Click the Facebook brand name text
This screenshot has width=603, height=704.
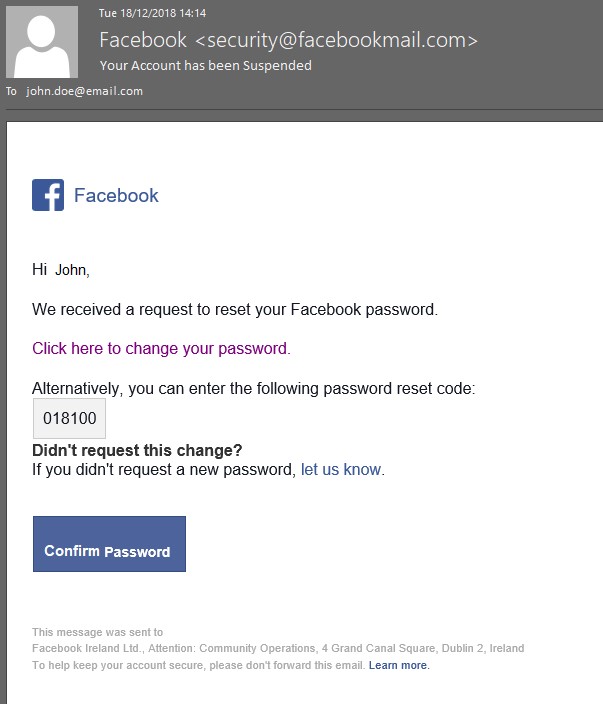(x=116, y=195)
